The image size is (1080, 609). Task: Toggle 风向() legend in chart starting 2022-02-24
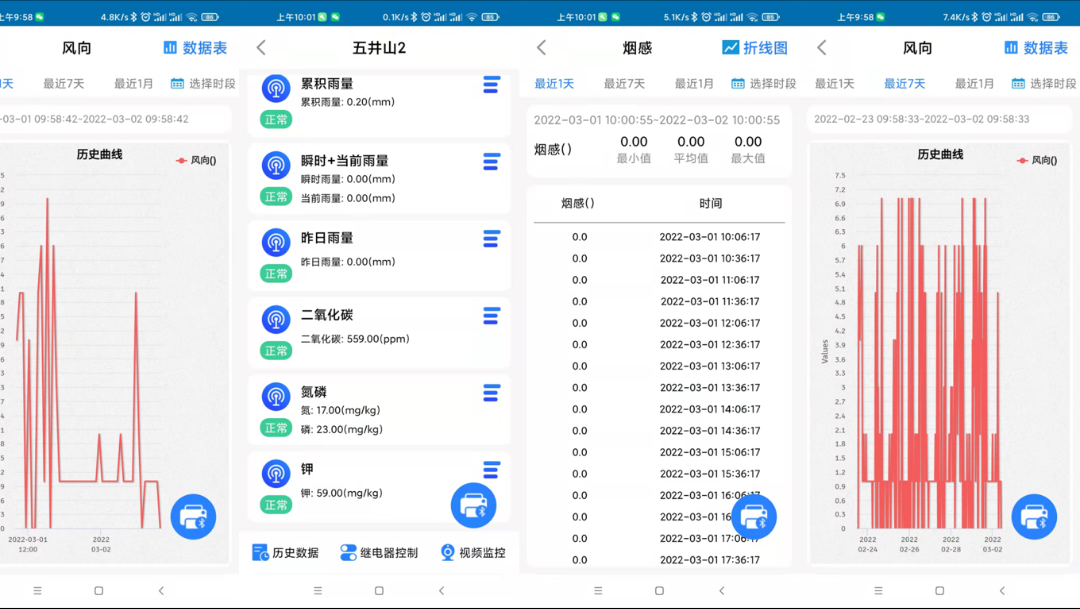click(x=1036, y=160)
